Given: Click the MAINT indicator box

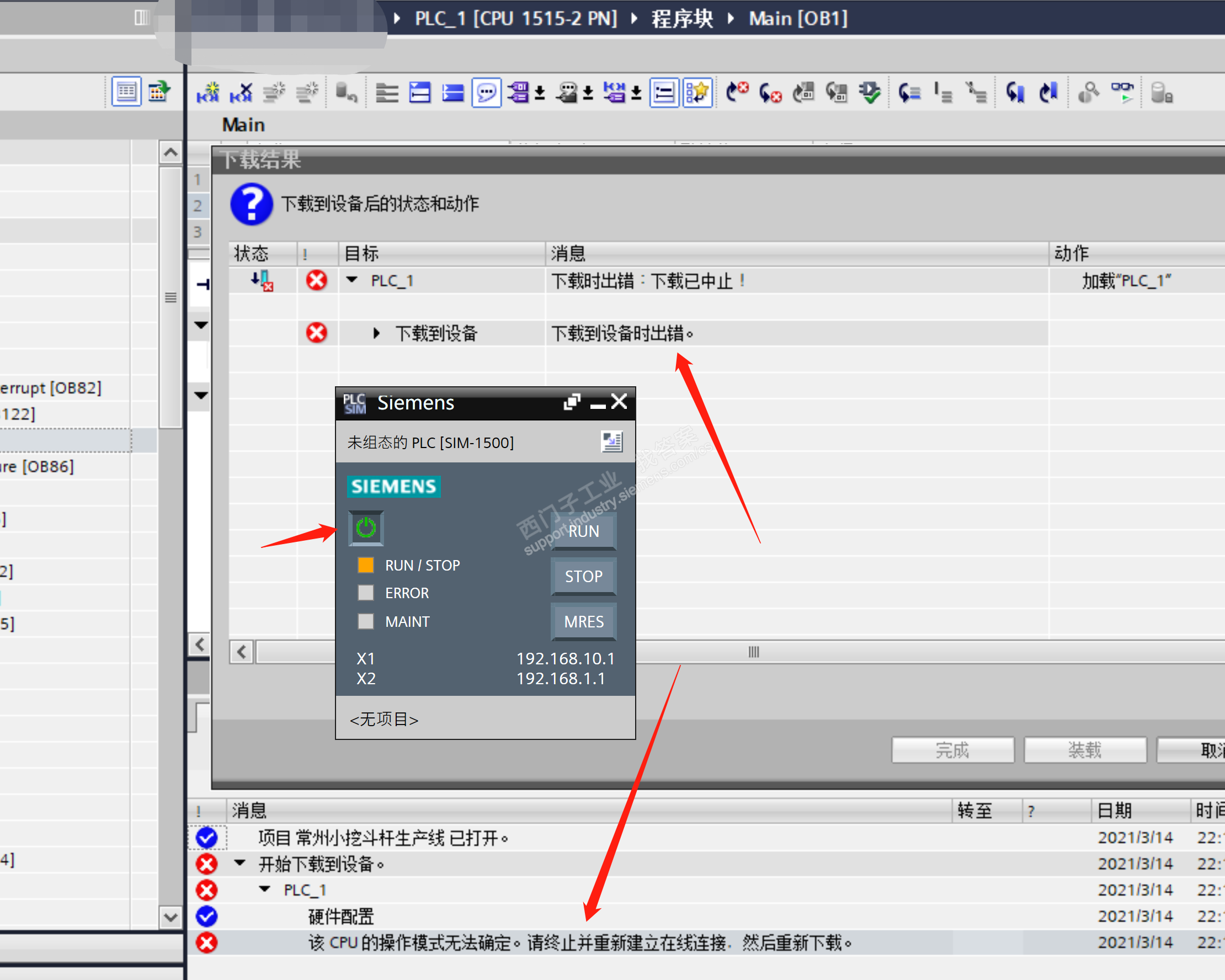Looking at the screenshot, I should tap(366, 621).
